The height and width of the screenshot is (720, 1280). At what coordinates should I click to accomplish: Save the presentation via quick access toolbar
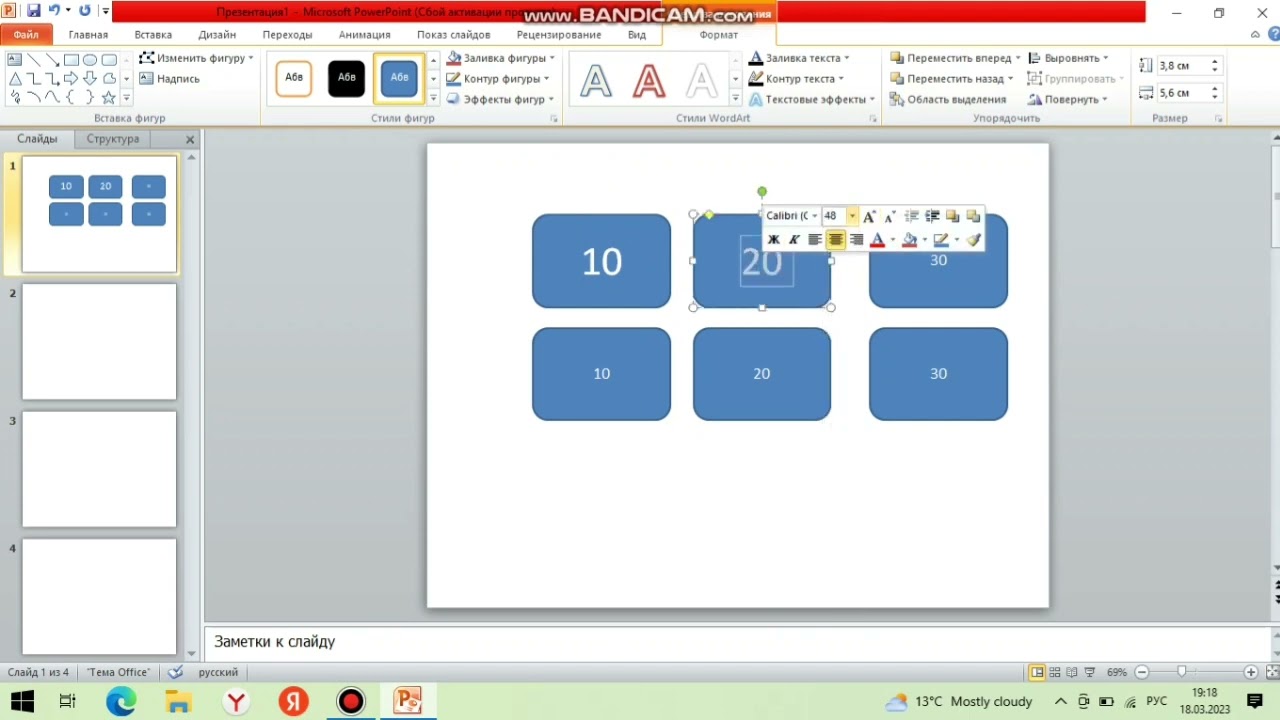click(33, 11)
